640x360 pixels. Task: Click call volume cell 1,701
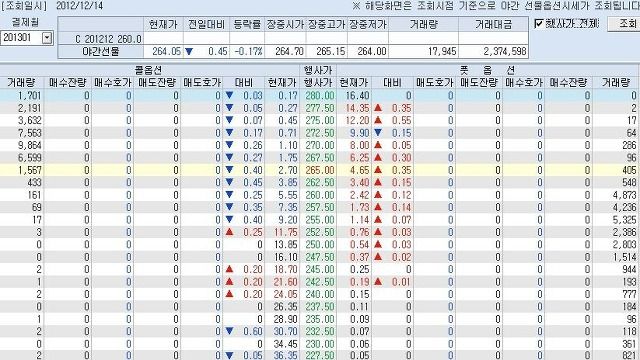coord(22,96)
